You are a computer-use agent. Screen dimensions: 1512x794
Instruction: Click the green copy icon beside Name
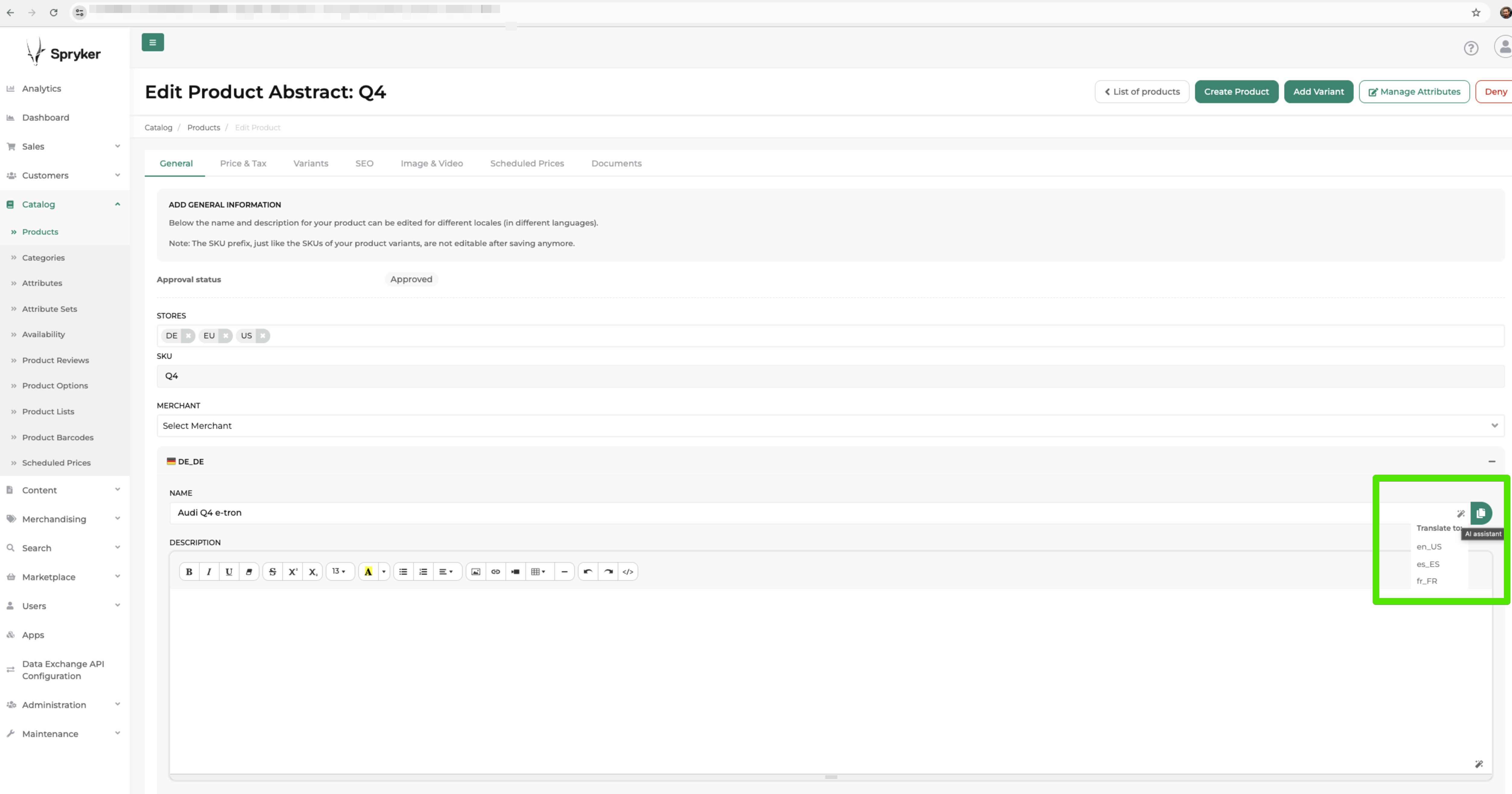click(1481, 513)
